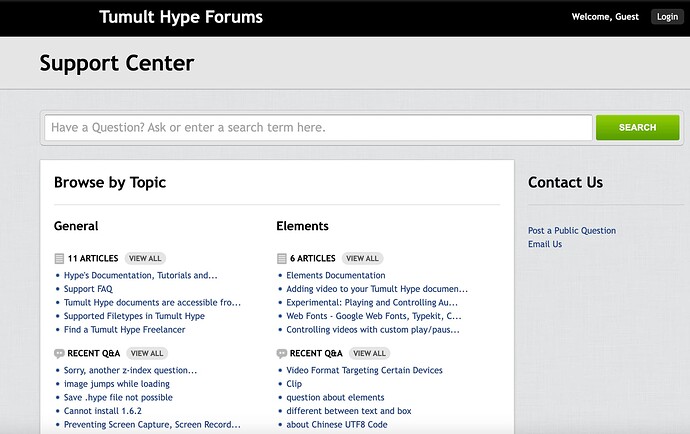Open Cannot install 1.6.2 question
The width and height of the screenshot is (690, 434).
click(x=103, y=411)
